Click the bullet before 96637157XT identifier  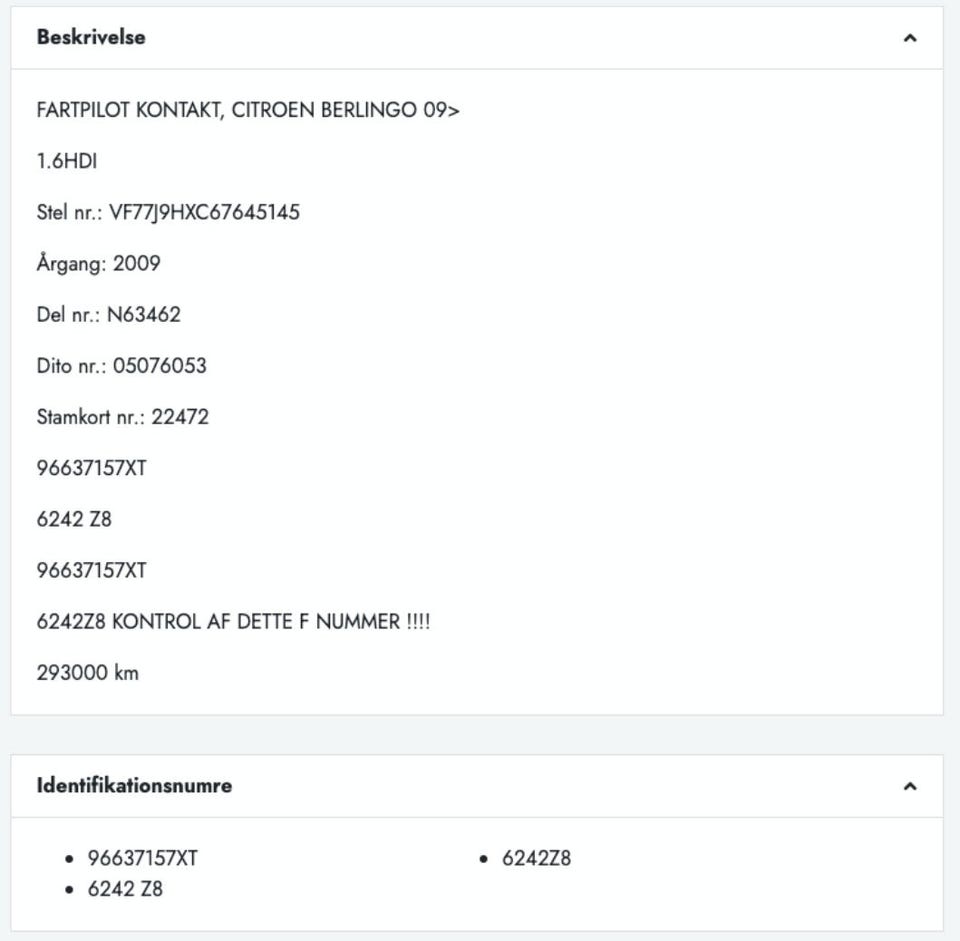(69, 859)
